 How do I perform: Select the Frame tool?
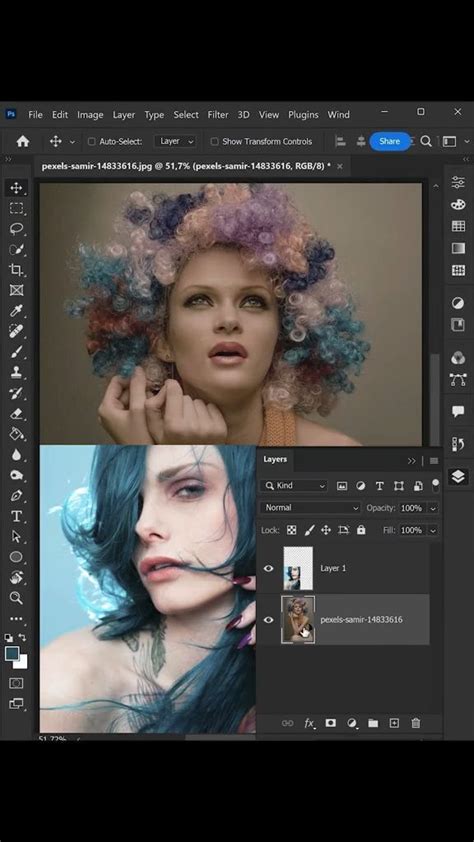[x=16, y=291]
